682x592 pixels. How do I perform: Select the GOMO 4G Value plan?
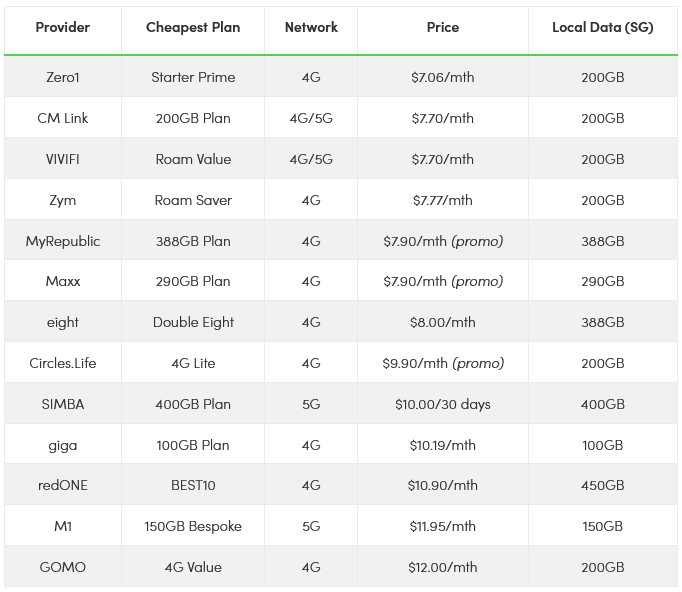point(193,567)
